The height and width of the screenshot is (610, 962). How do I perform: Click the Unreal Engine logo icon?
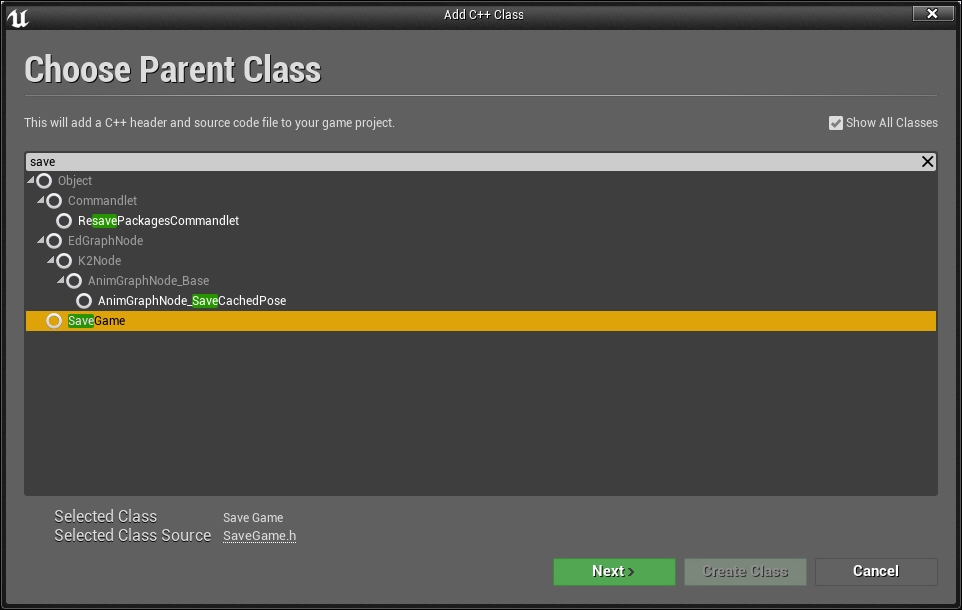[x=18, y=17]
